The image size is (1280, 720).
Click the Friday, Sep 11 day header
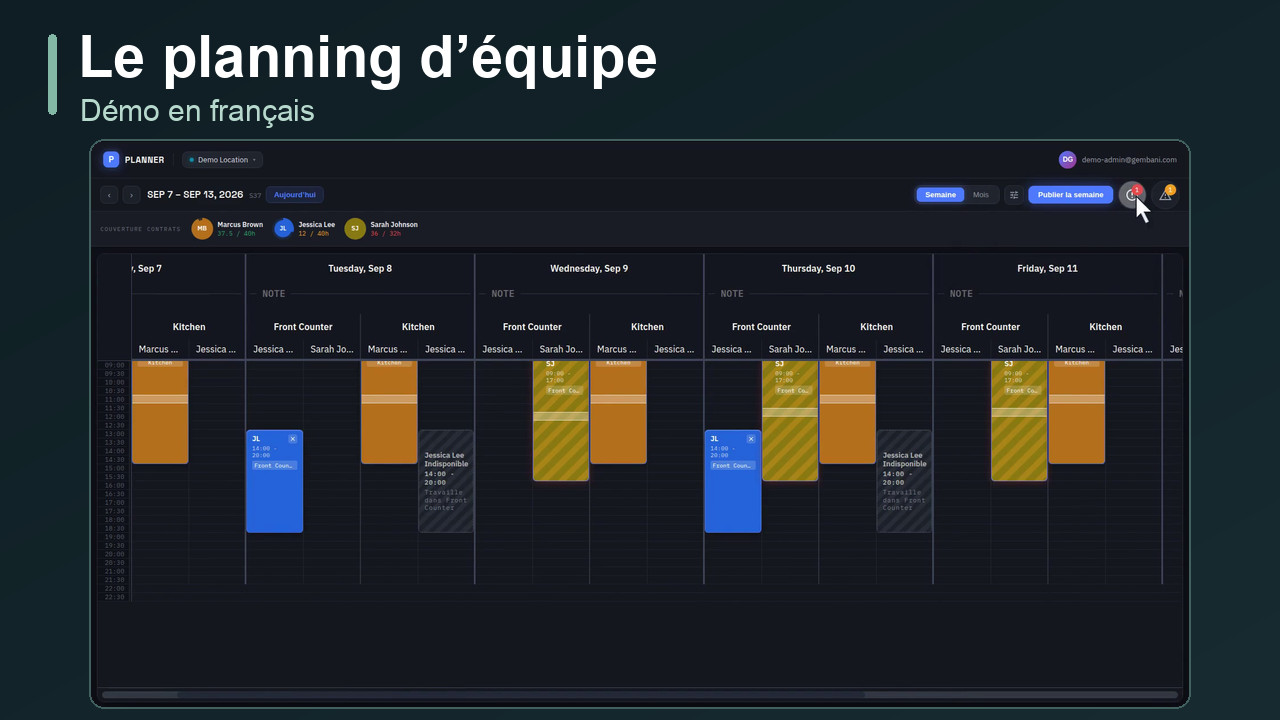pos(1047,269)
